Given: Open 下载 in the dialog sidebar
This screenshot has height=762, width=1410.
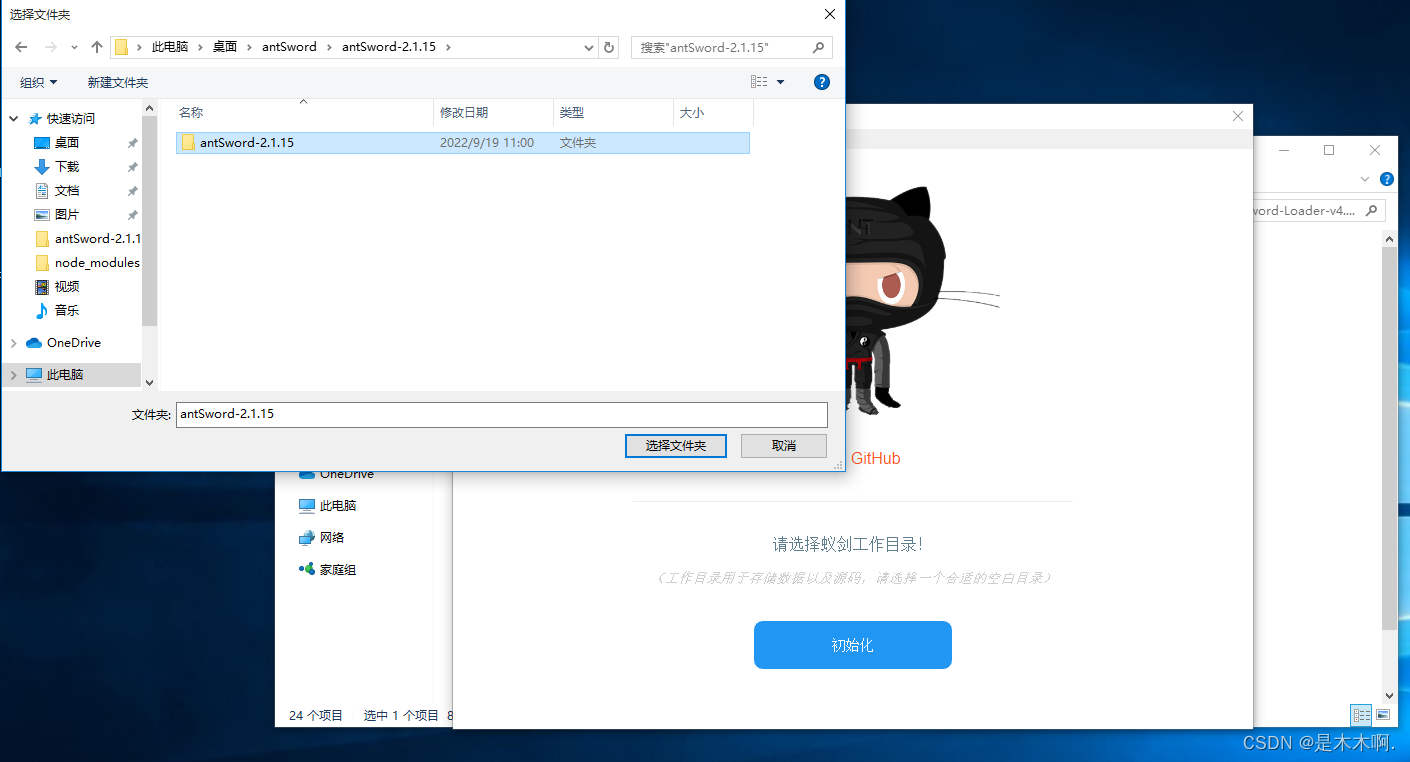Looking at the screenshot, I should click(67, 167).
